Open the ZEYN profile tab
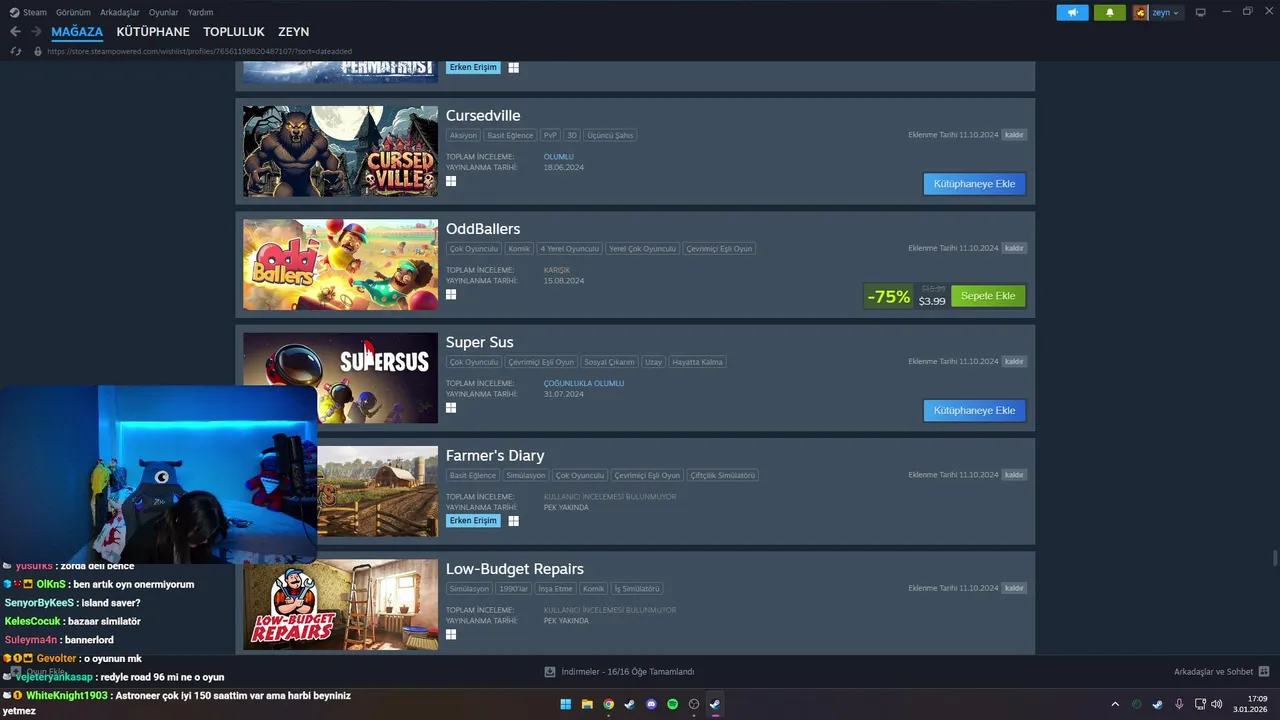Image resolution: width=1280 pixels, height=720 pixels. pyautogui.click(x=293, y=32)
